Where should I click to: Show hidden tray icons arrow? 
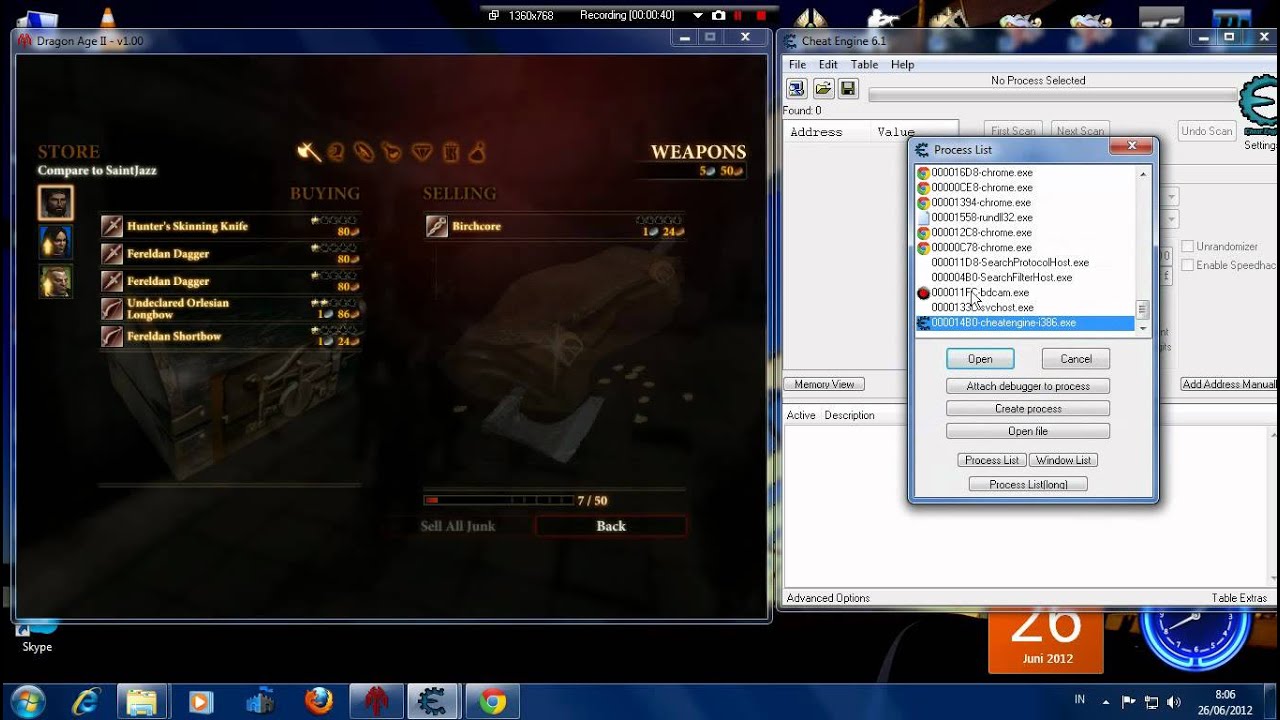(x=1105, y=701)
